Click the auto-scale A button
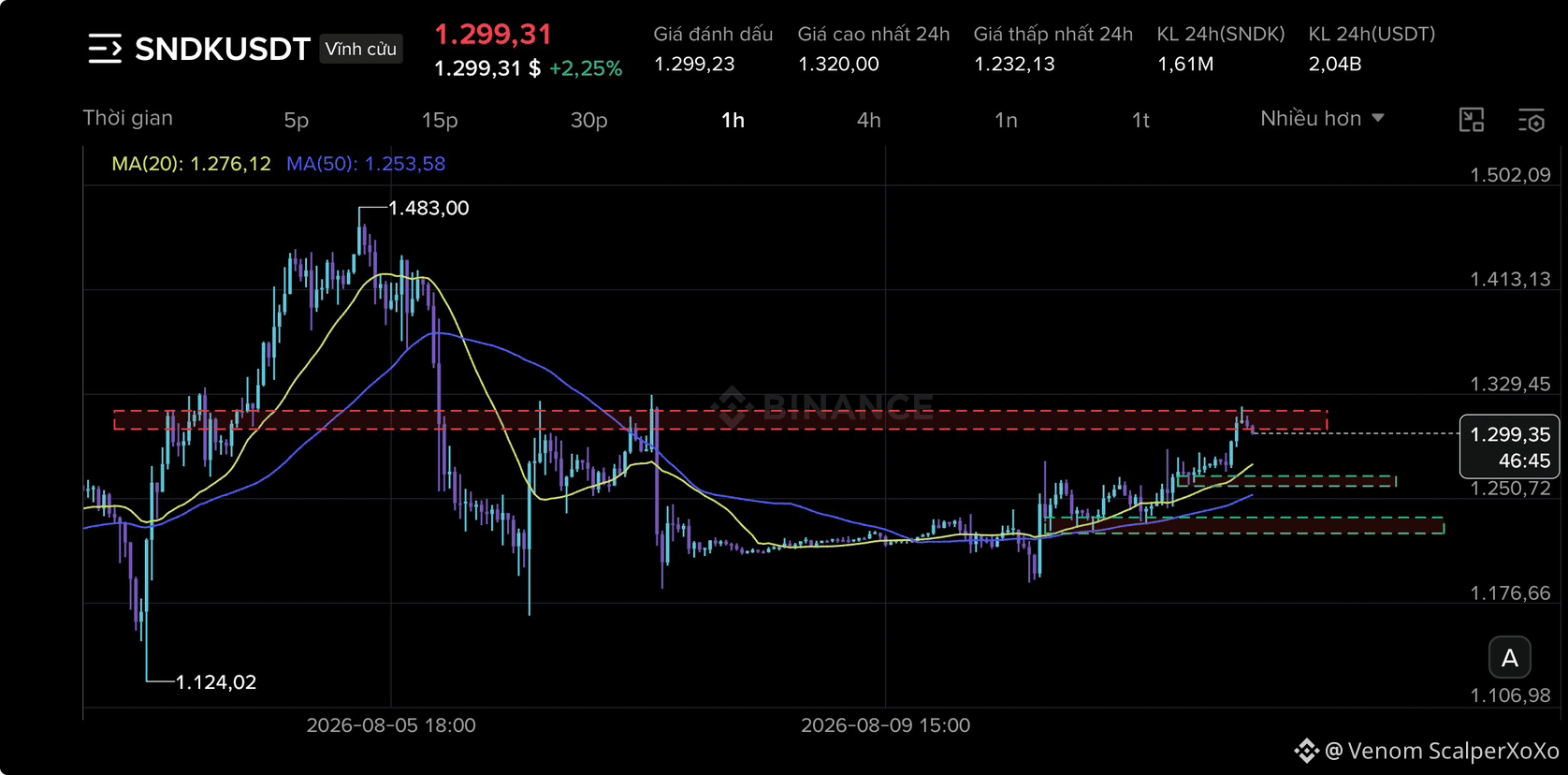Screen dimensions: 1568x775 click(1510, 658)
